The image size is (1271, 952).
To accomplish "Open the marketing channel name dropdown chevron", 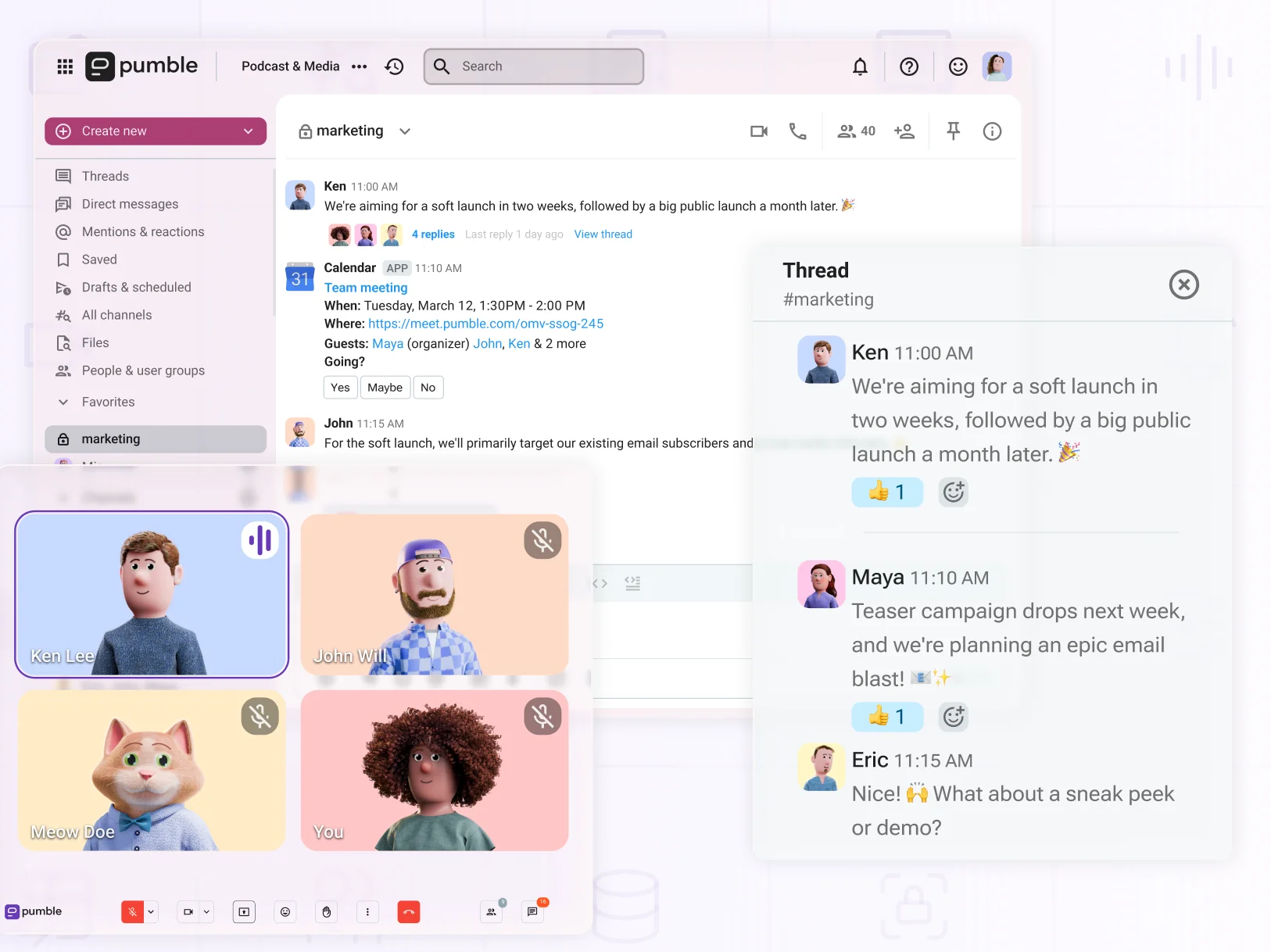I will (405, 131).
